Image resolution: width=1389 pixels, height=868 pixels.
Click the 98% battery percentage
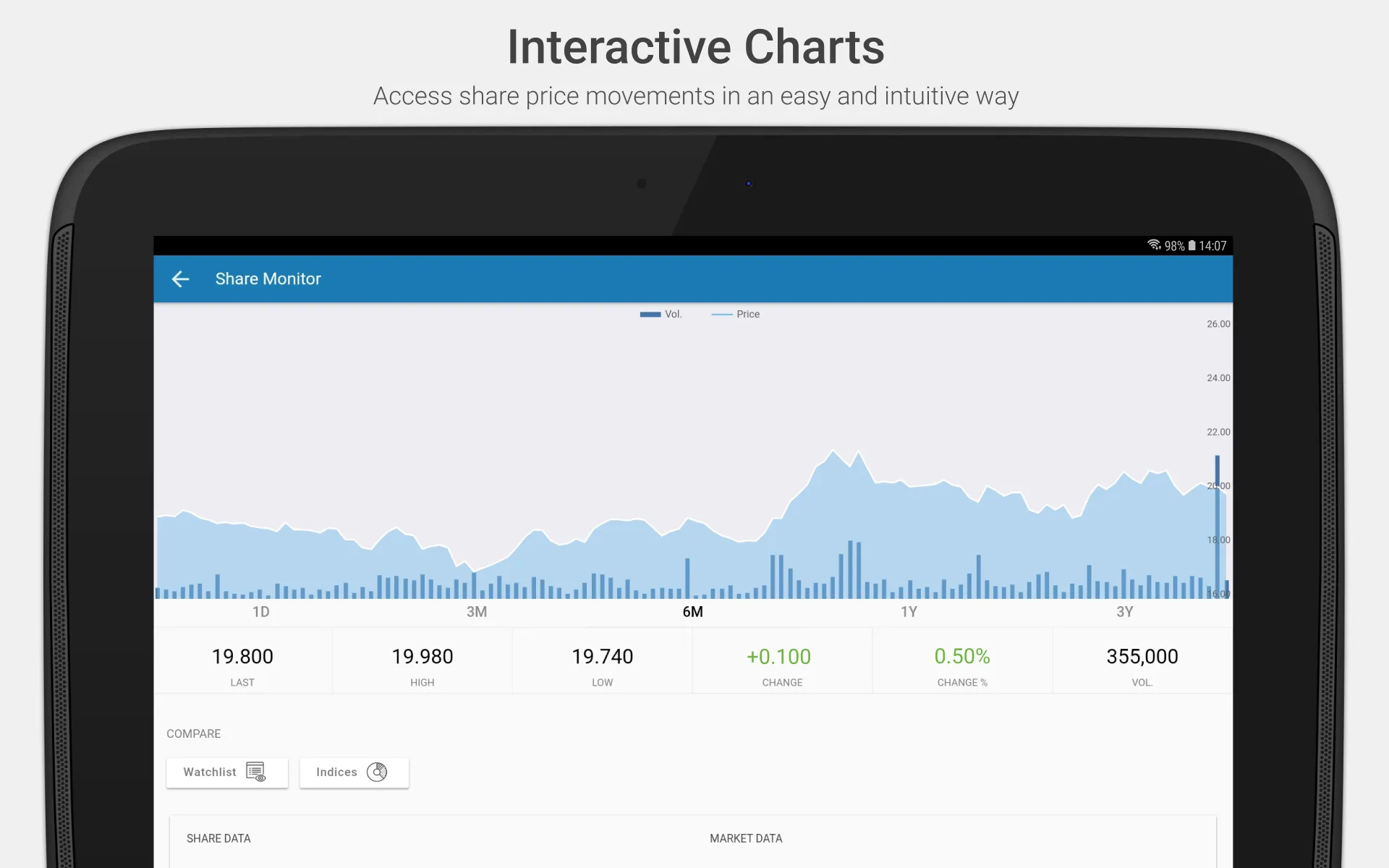[x=1174, y=246]
